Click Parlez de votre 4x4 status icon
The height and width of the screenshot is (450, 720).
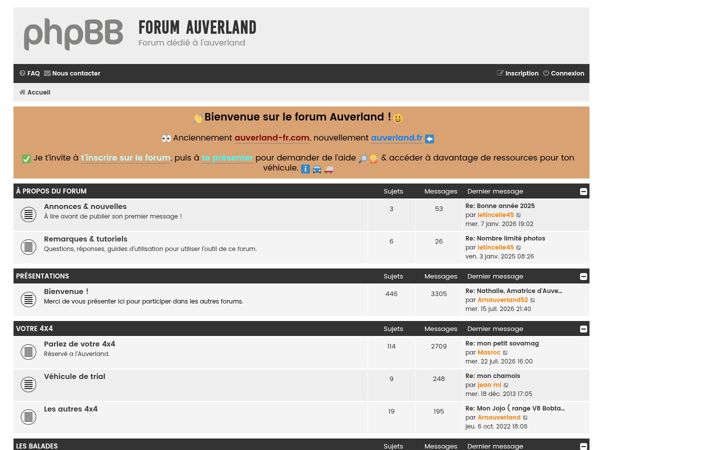(x=28, y=352)
